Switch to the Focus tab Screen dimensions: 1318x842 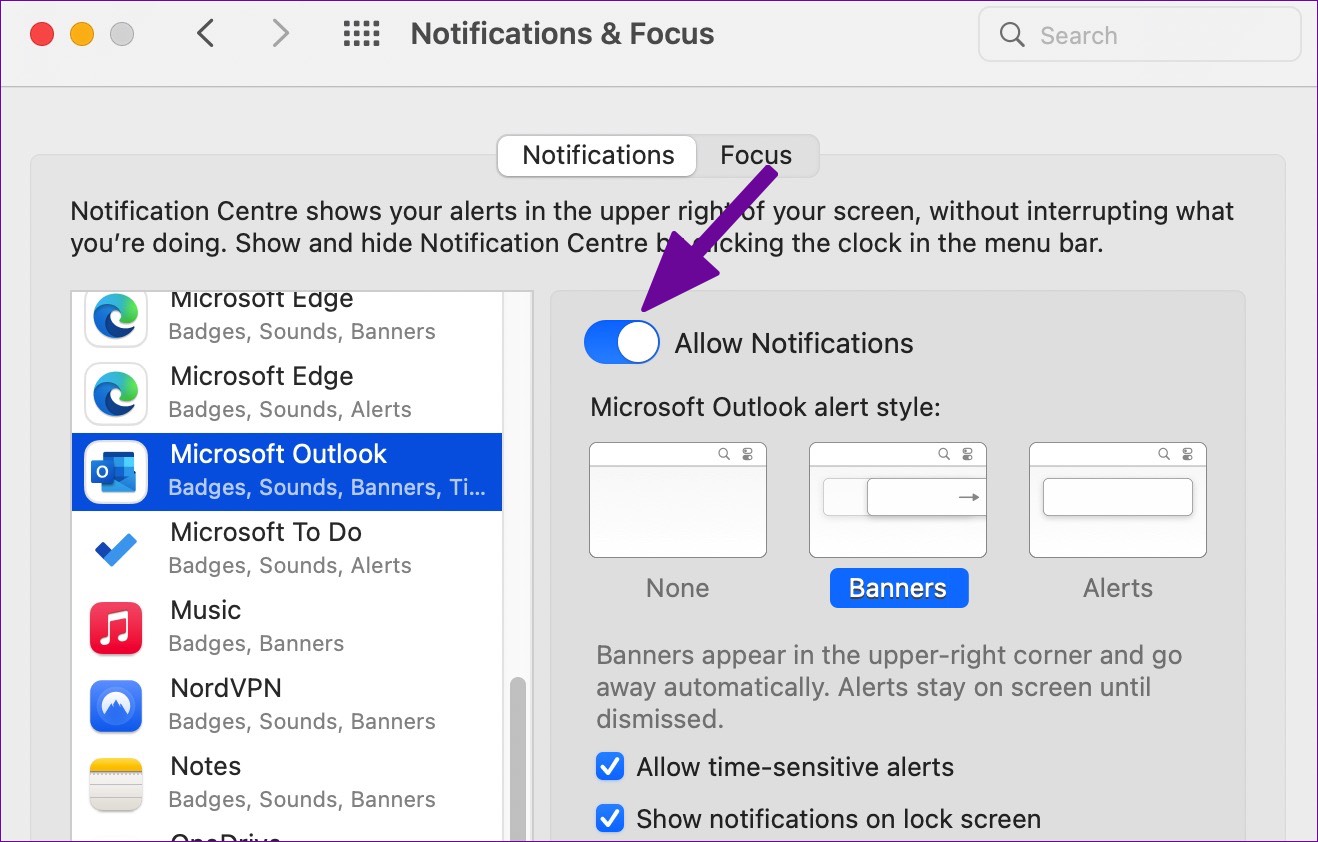click(x=756, y=156)
